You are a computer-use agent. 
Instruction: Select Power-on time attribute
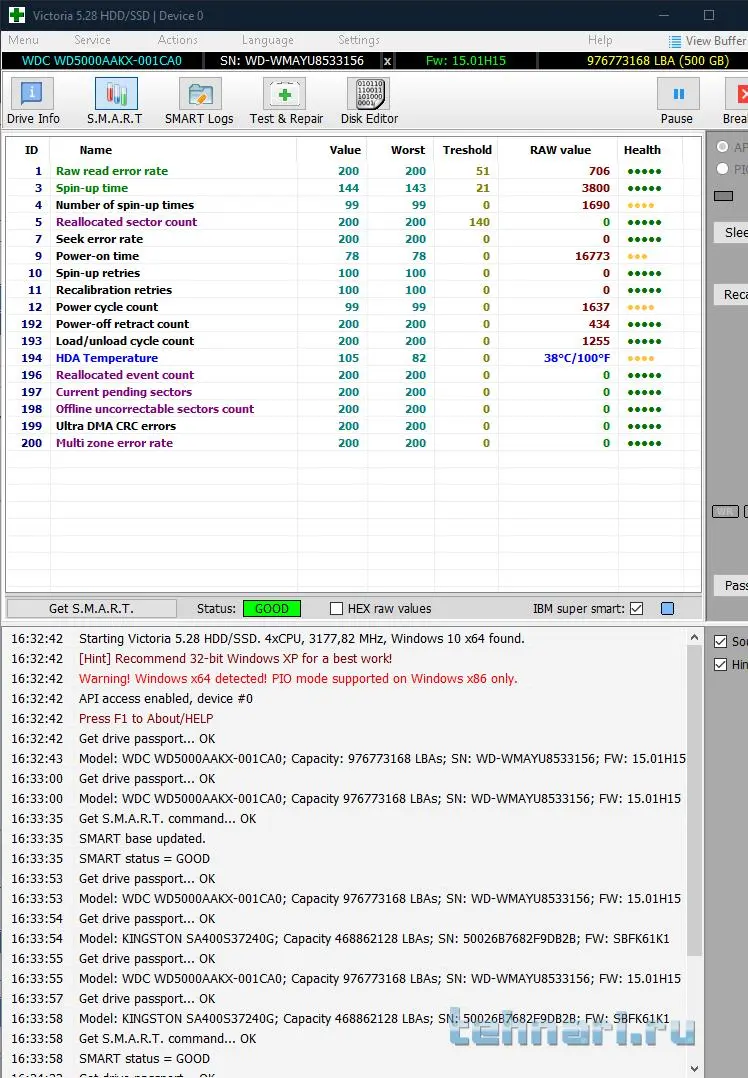pos(353,256)
